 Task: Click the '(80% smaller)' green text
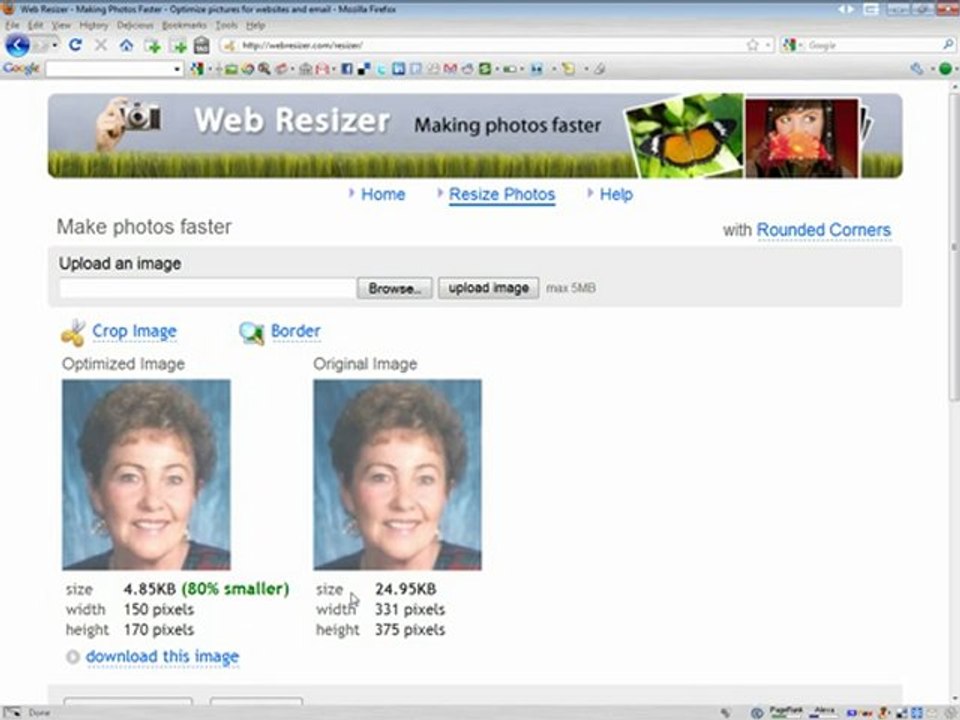235,589
